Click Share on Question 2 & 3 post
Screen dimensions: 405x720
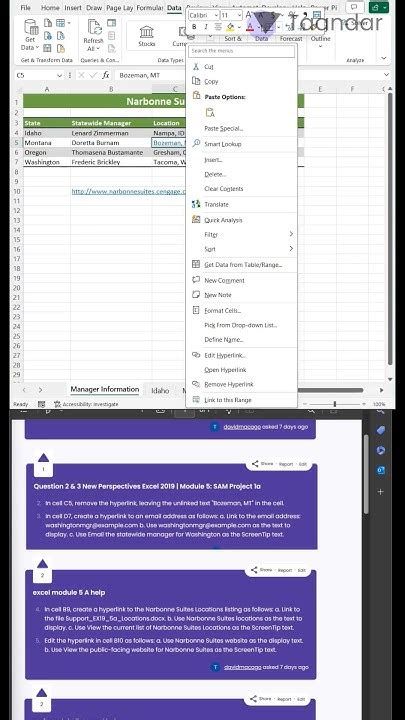[262, 464]
